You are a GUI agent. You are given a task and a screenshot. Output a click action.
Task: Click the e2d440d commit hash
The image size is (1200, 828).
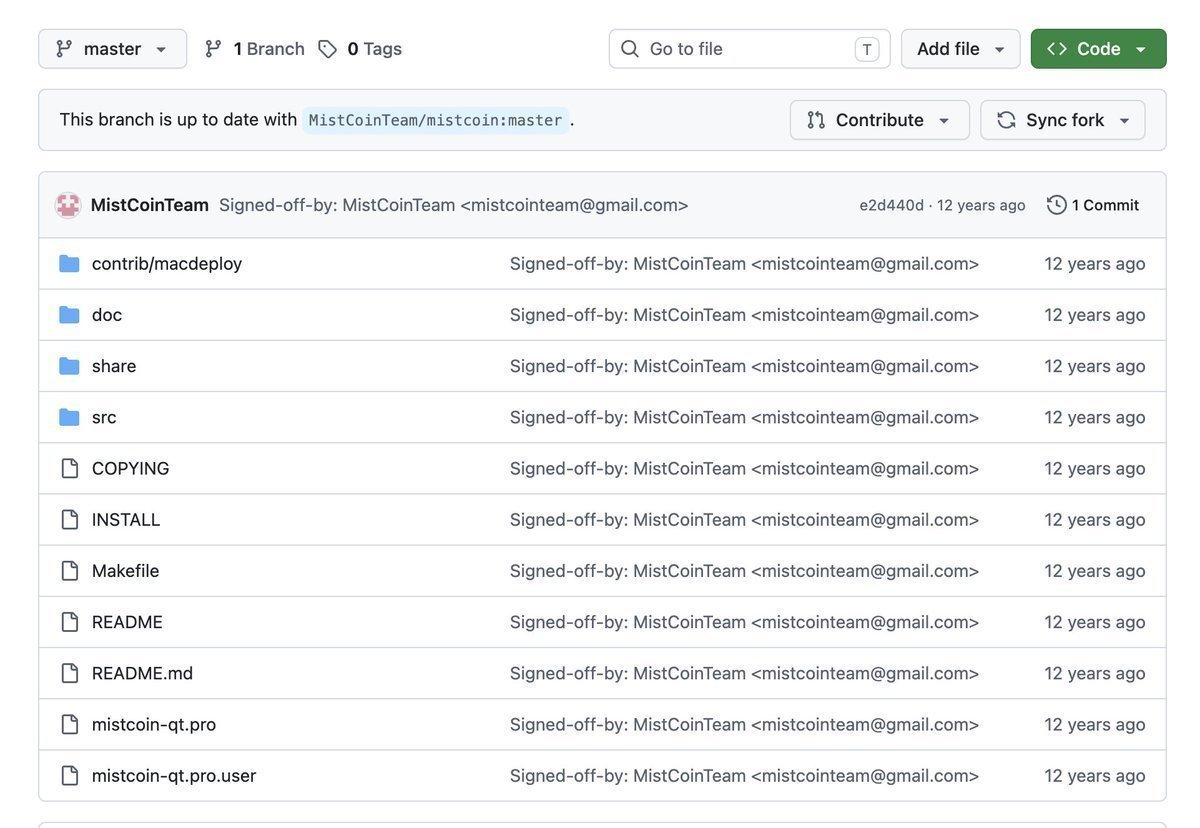click(x=892, y=205)
